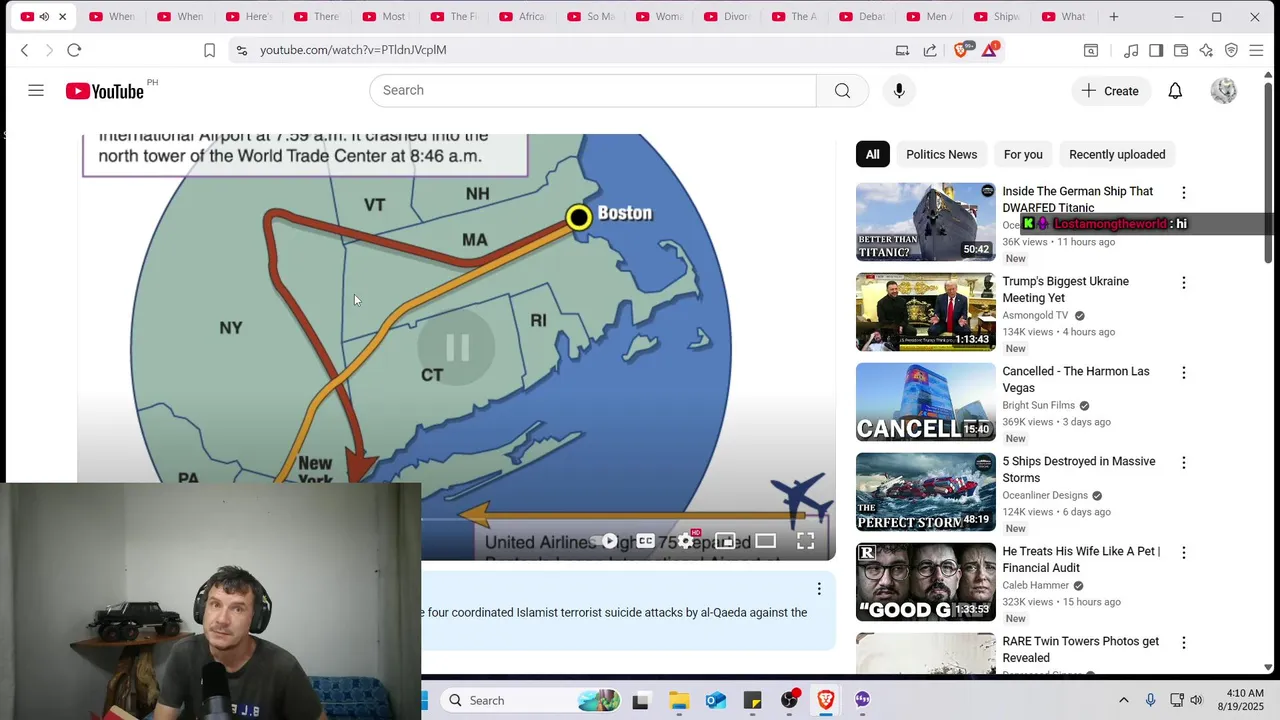Start voice search with the microphone icon
Image resolution: width=1280 pixels, height=720 pixels.
click(x=899, y=90)
